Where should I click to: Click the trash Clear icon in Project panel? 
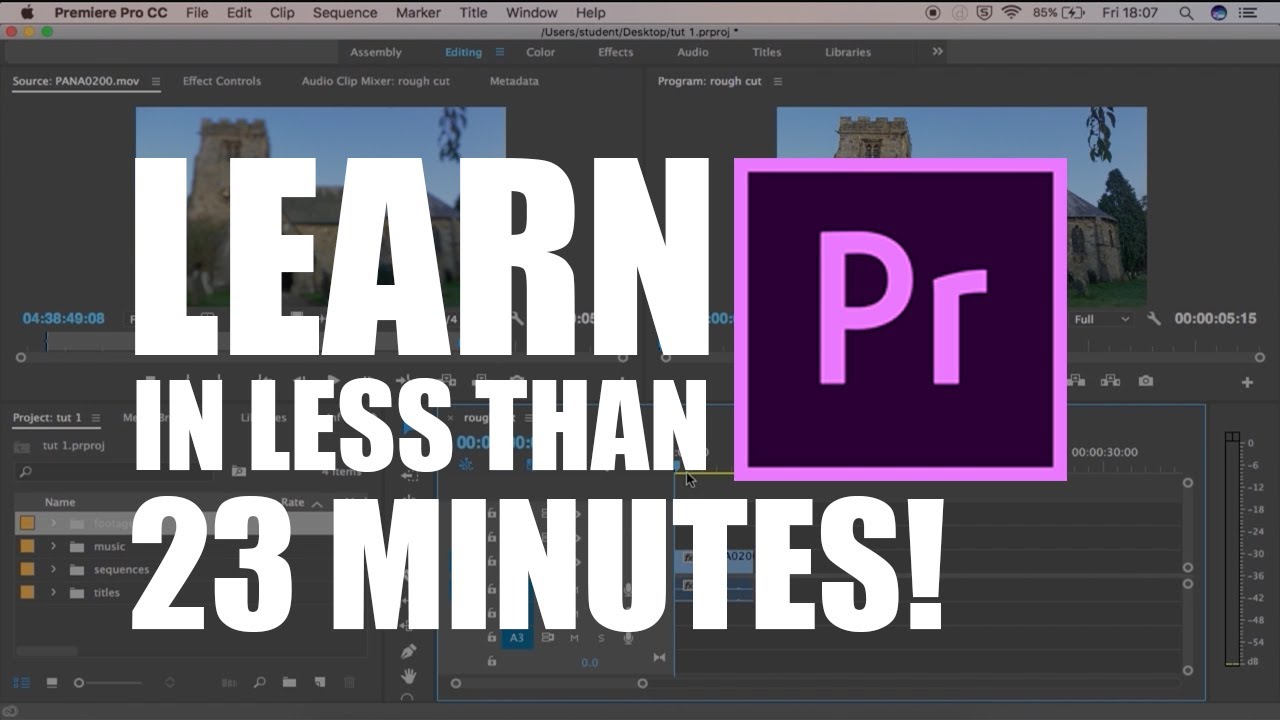click(x=349, y=682)
